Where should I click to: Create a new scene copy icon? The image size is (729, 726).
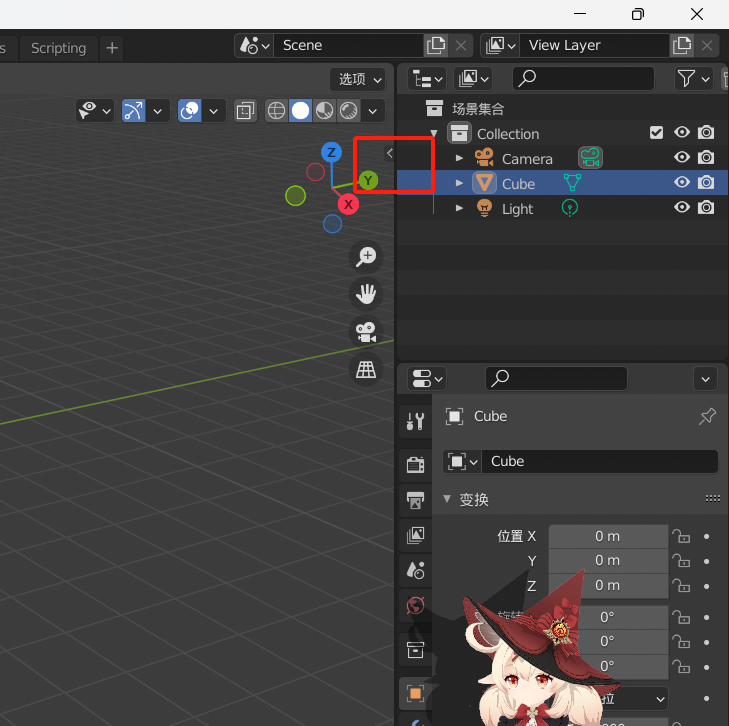tap(436, 46)
